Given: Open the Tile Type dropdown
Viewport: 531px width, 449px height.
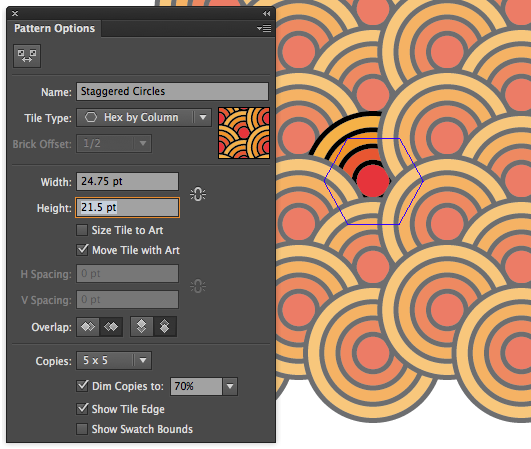Looking at the screenshot, I should coord(144,117).
